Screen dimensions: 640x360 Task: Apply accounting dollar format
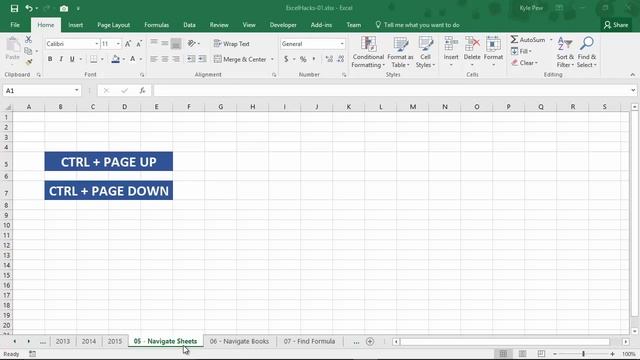pyautogui.click(x=286, y=59)
